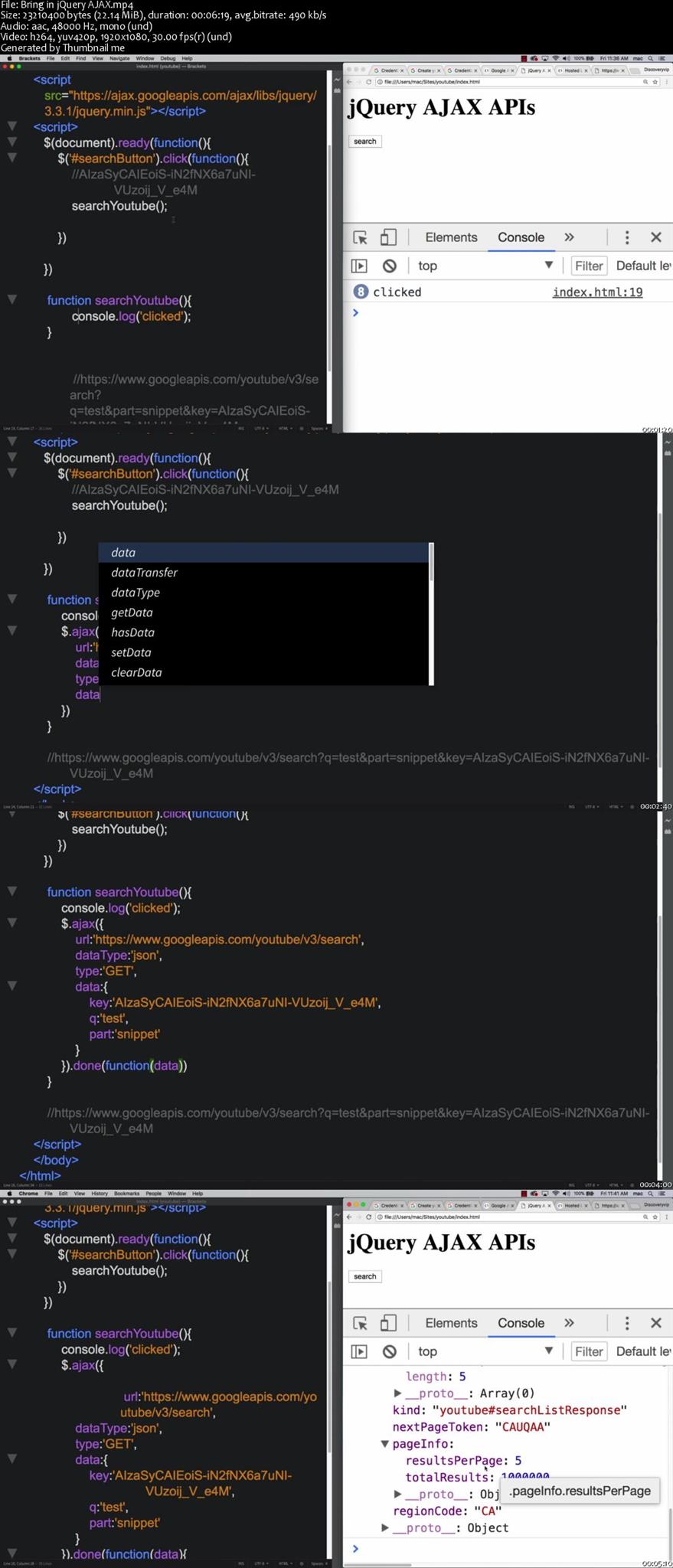Toggle console sidebar icon above the 'clicked' log

point(359,266)
